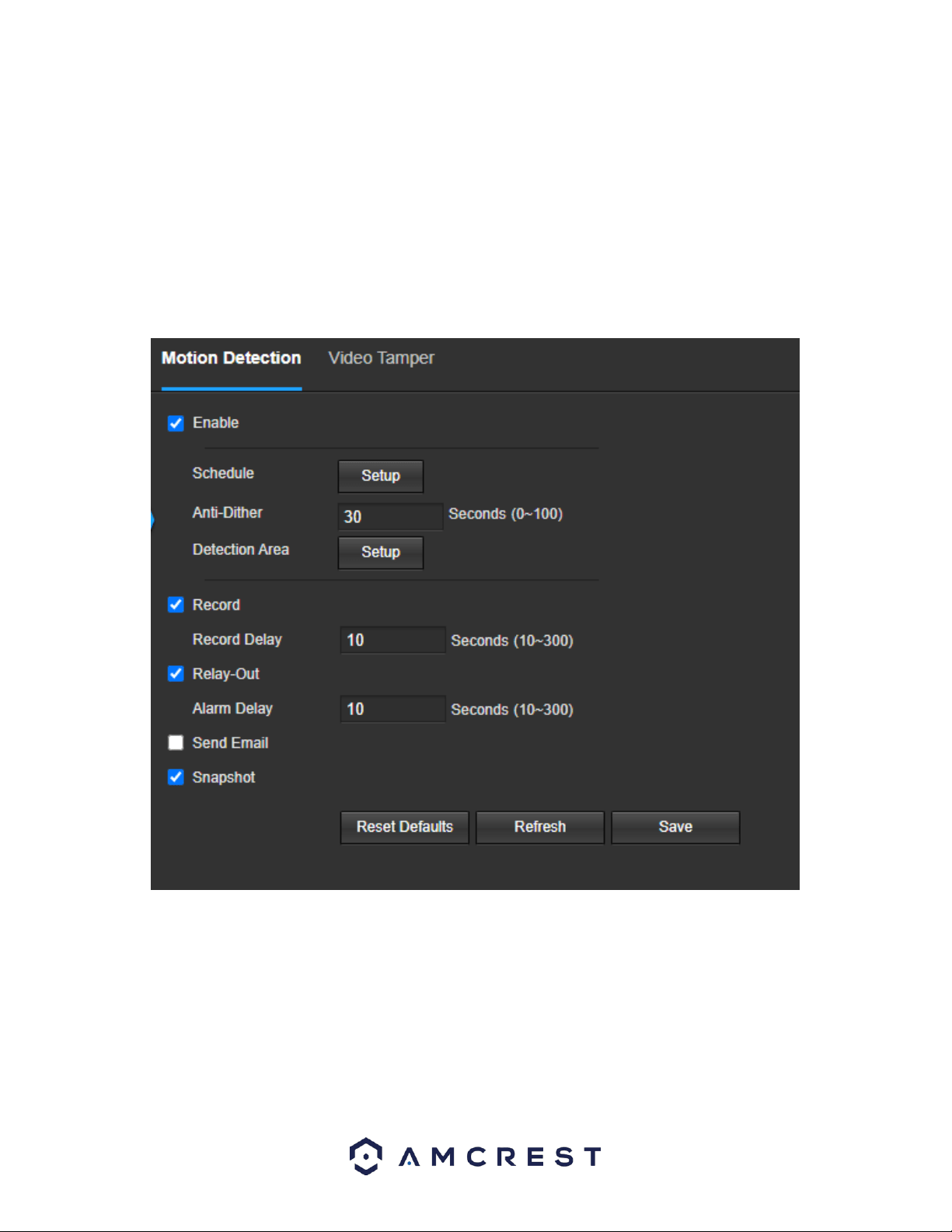The height and width of the screenshot is (1232, 952).
Task: Click the 'Seconds (0~100)' hint text
Action: coord(505,514)
